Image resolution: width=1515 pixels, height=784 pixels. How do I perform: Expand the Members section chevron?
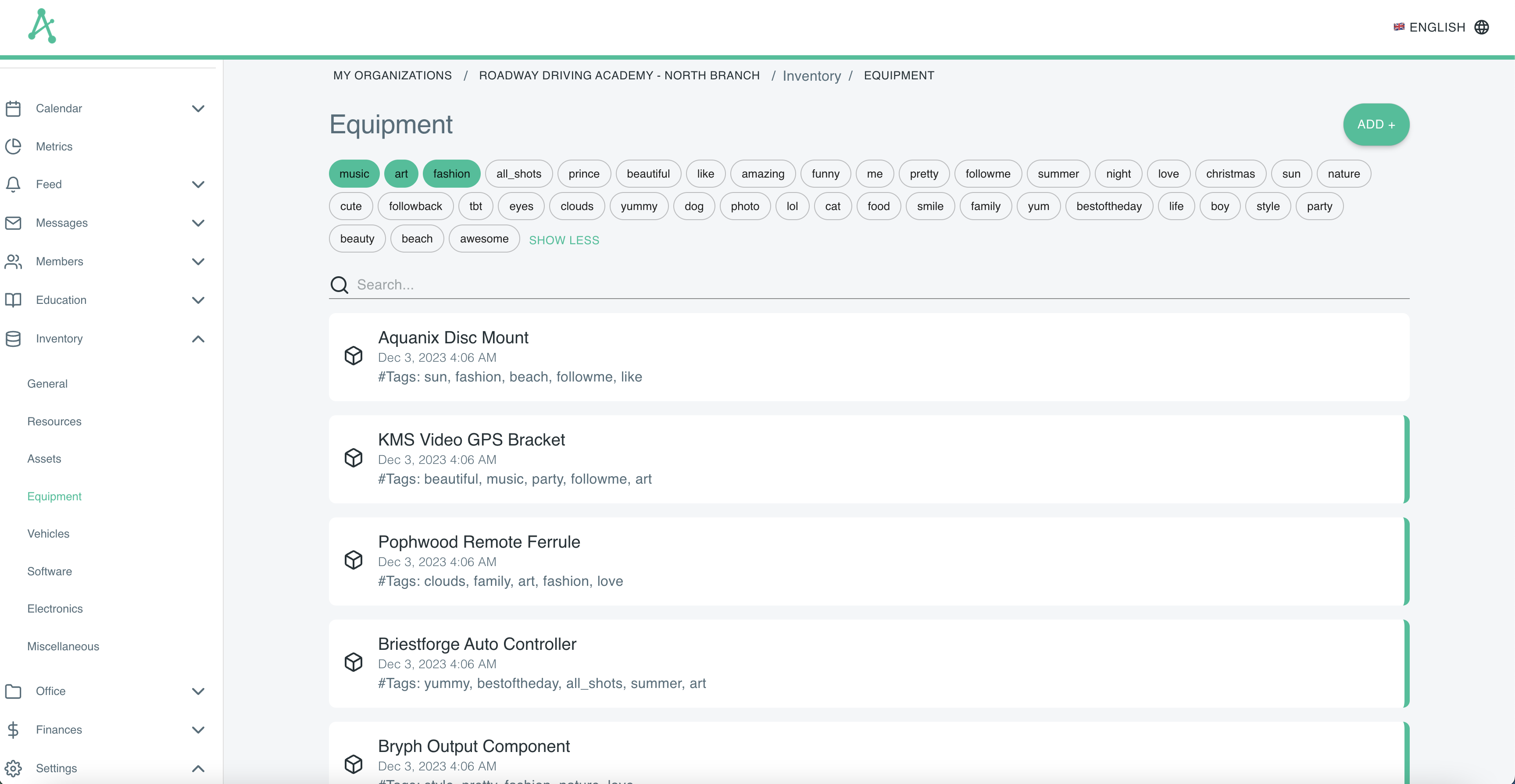coord(198,262)
